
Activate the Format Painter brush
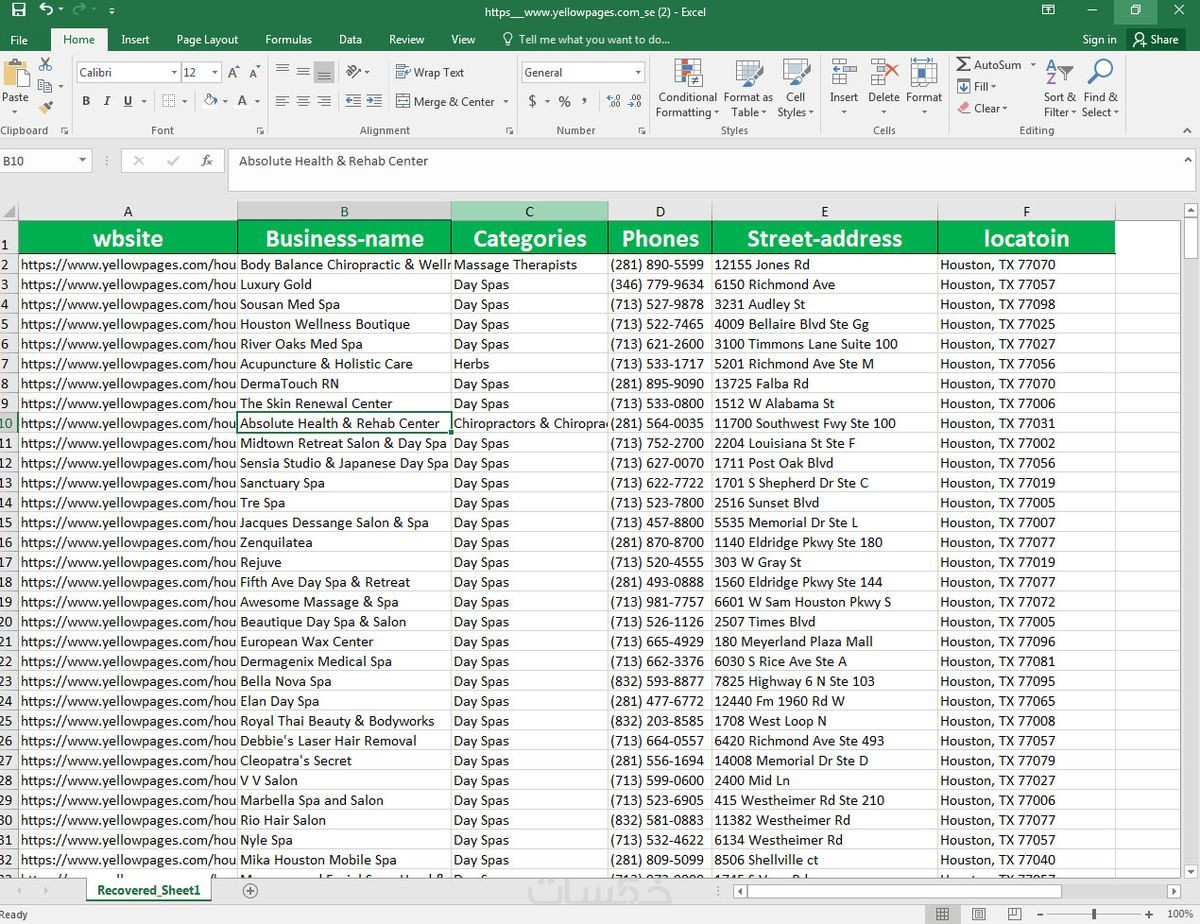click(x=45, y=107)
